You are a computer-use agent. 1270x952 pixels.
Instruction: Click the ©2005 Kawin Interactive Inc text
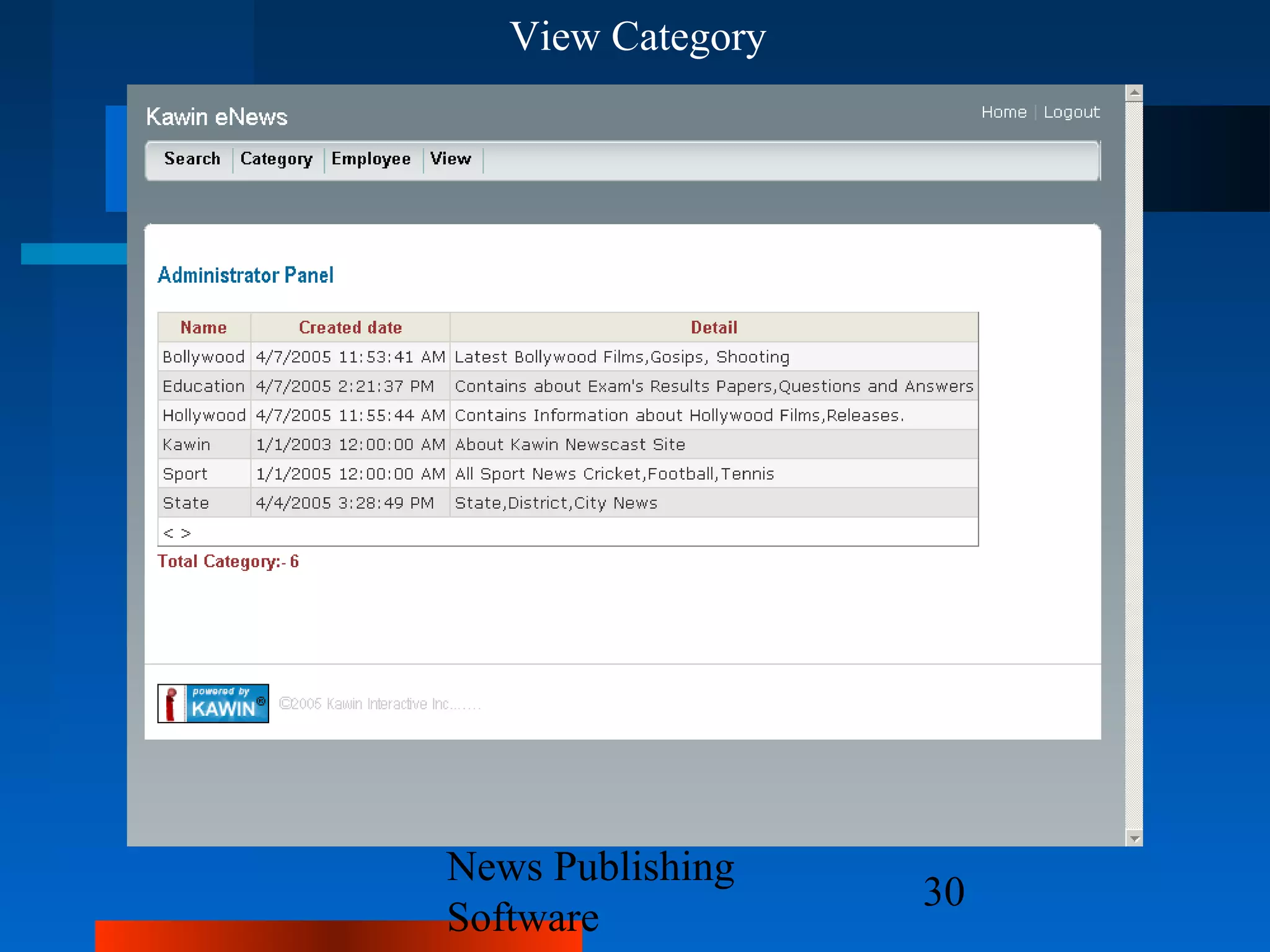coord(380,704)
